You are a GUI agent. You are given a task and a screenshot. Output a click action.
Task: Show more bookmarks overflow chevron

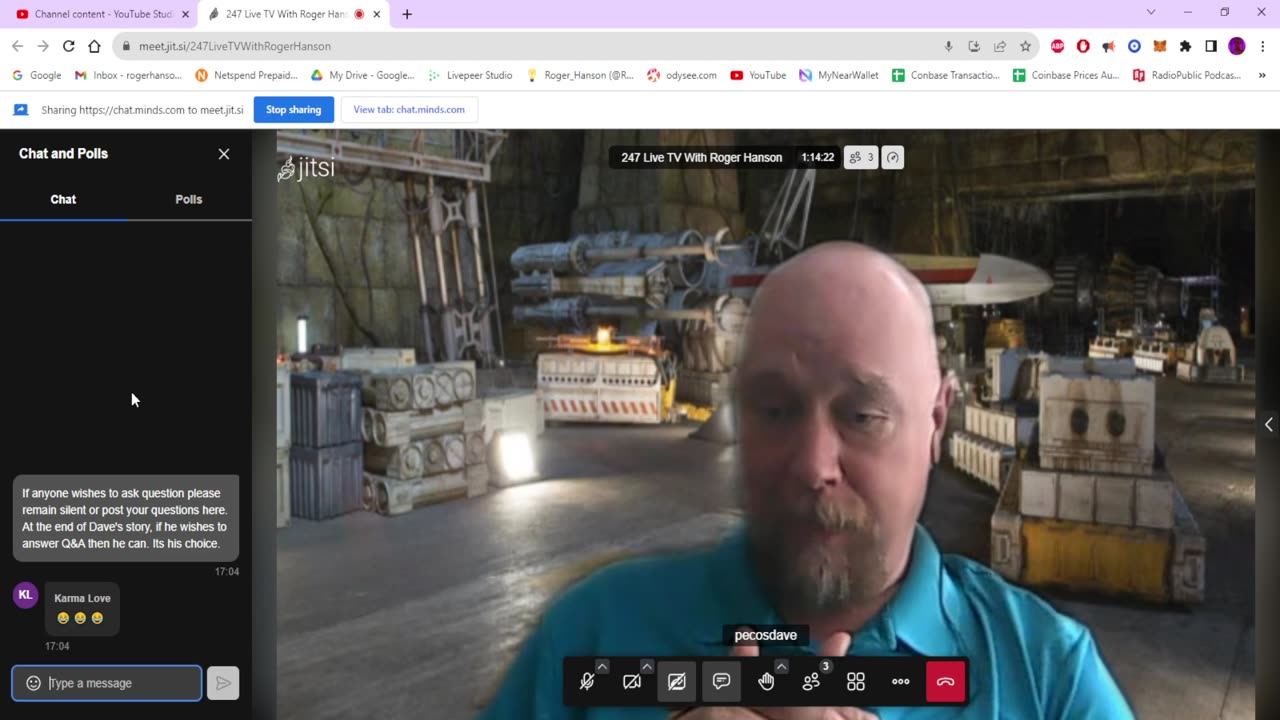tap(1262, 75)
